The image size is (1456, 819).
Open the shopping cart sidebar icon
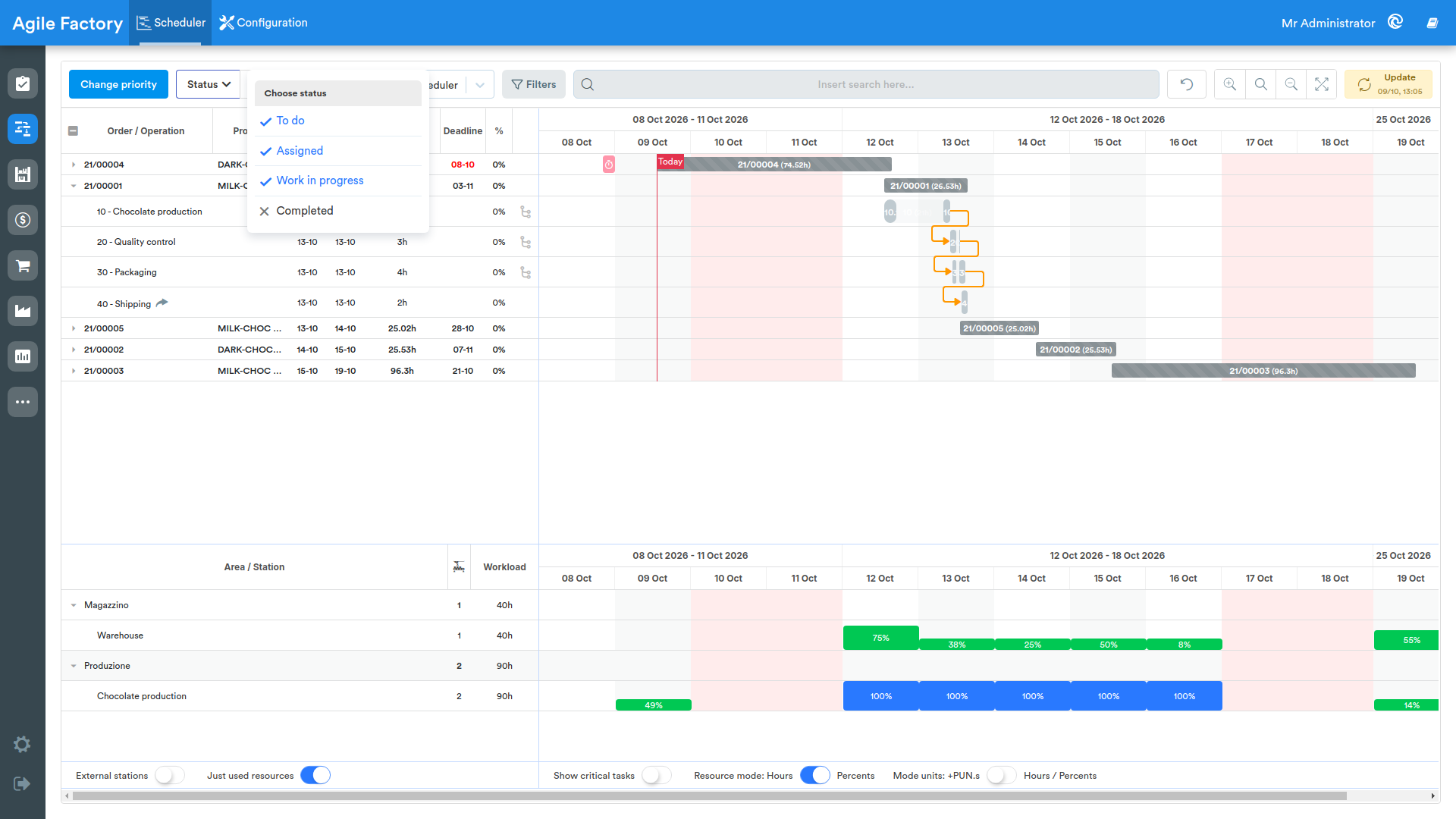pos(23,265)
